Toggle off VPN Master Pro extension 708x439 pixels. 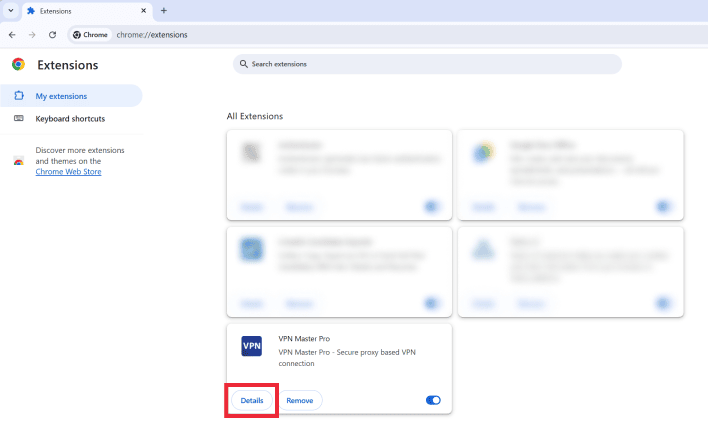coord(433,400)
